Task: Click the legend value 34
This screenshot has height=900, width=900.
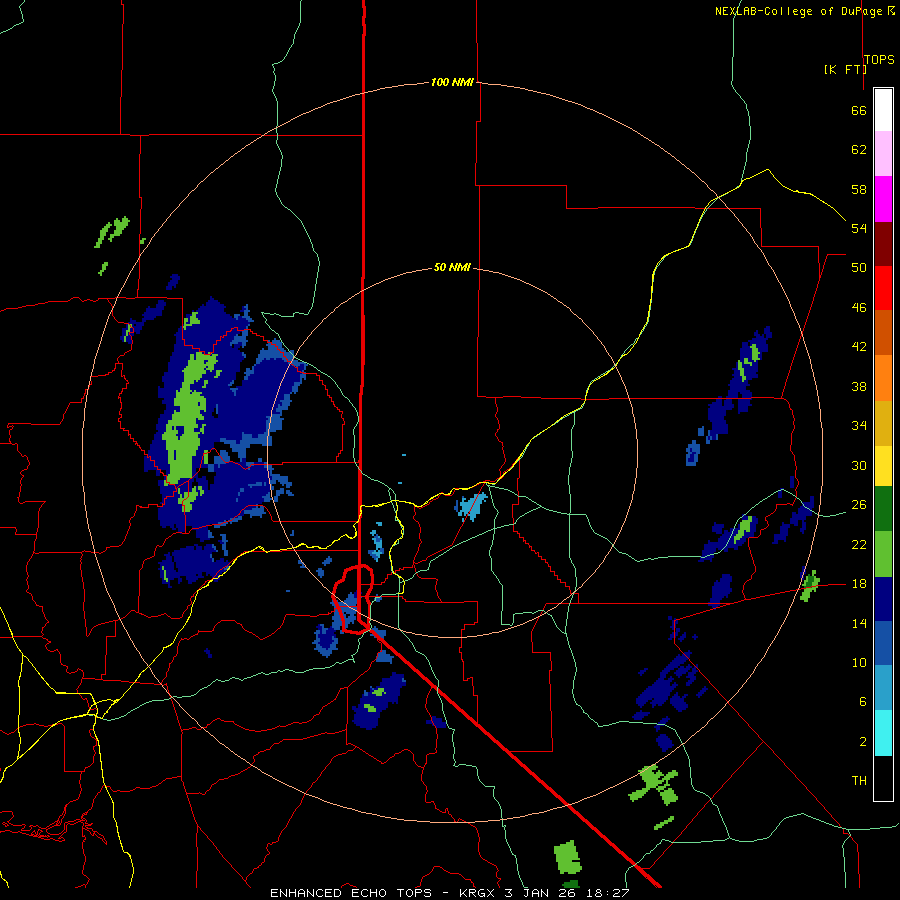Action: [859, 426]
